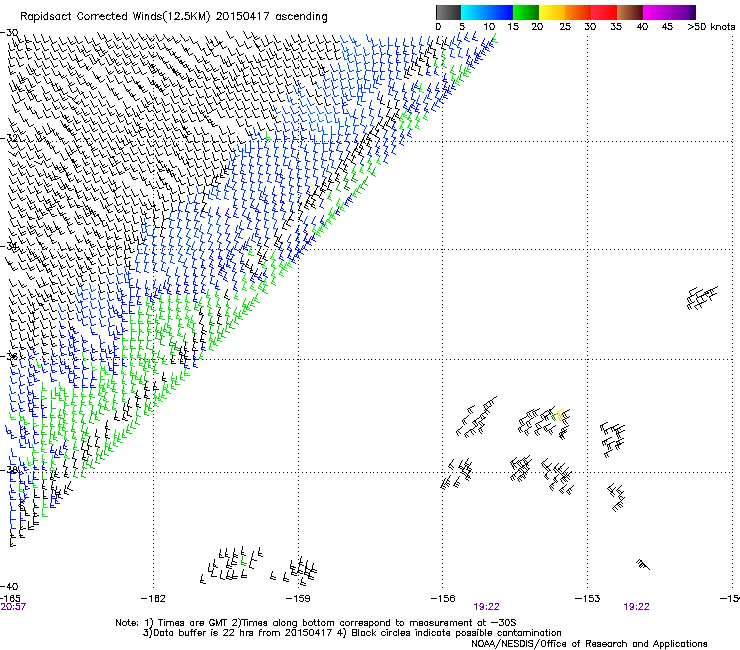Click the legend tick label '40'
This screenshot has width=740, height=650.
pyautogui.click(x=642, y=27)
